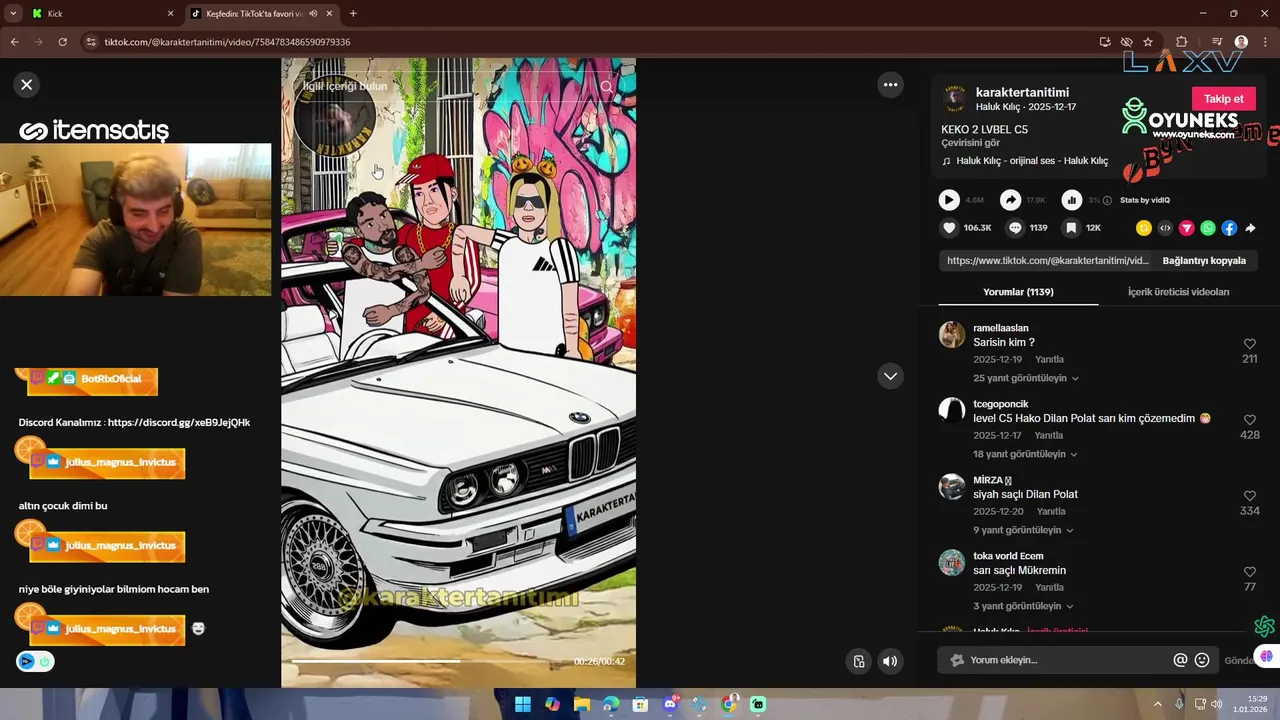Expand '25 yanıt görüntüleyin' replies
This screenshot has width=1280, height=720.
[1026, 378]
